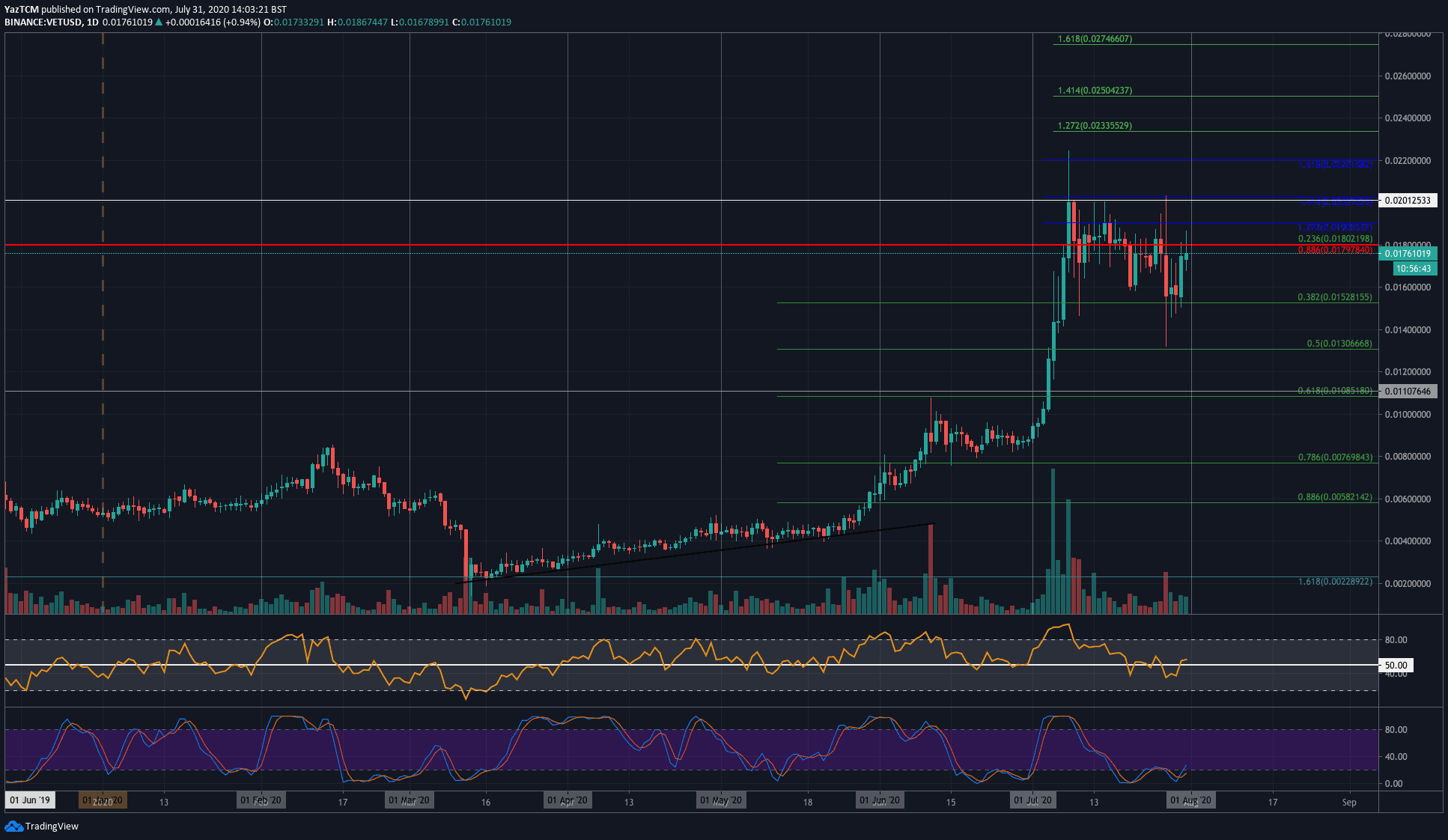Click the open value O:0.01733291 in header
Image resolution: width=1448 pixels, height=840 pixels.
coord(293,22)
